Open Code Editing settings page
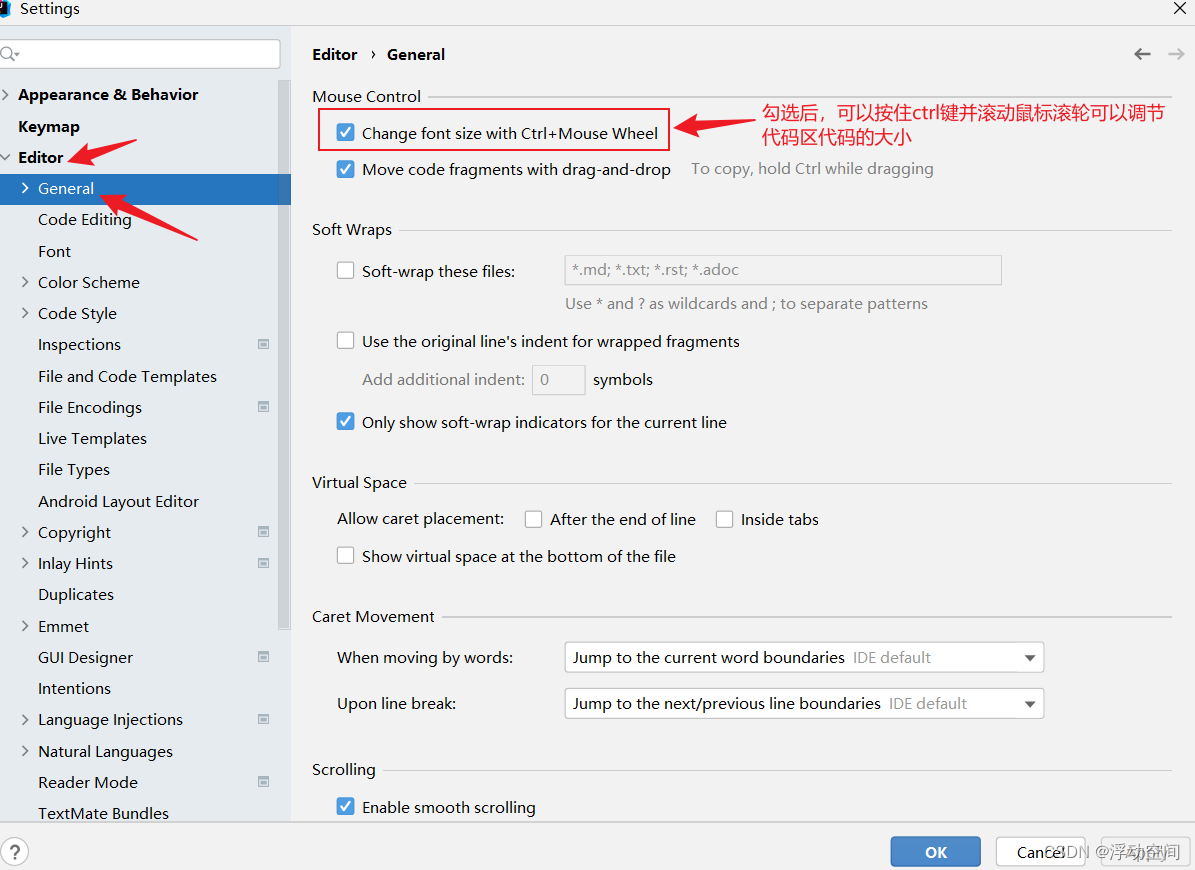Viewport: 1195px width, 870px height. click(85, 219)
